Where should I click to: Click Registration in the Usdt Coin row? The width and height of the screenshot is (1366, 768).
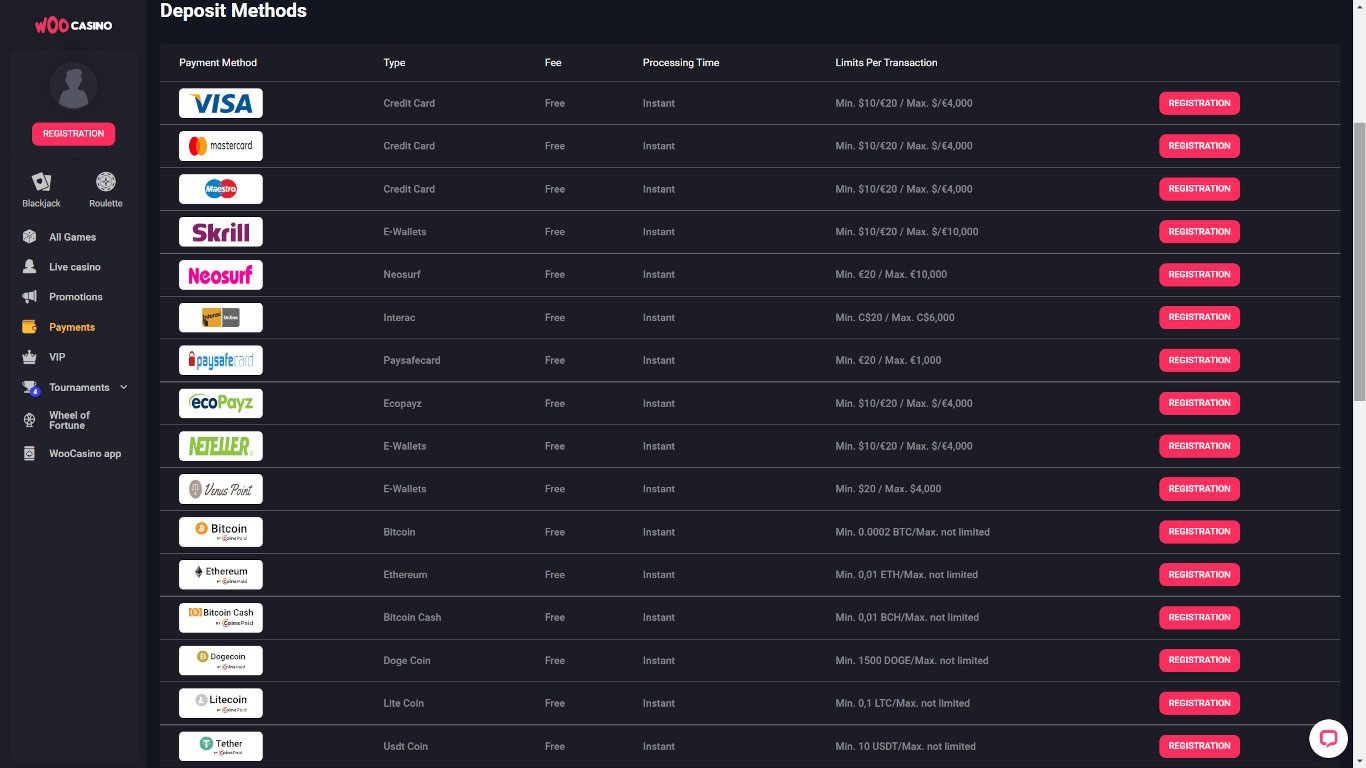pos(1199,746)
